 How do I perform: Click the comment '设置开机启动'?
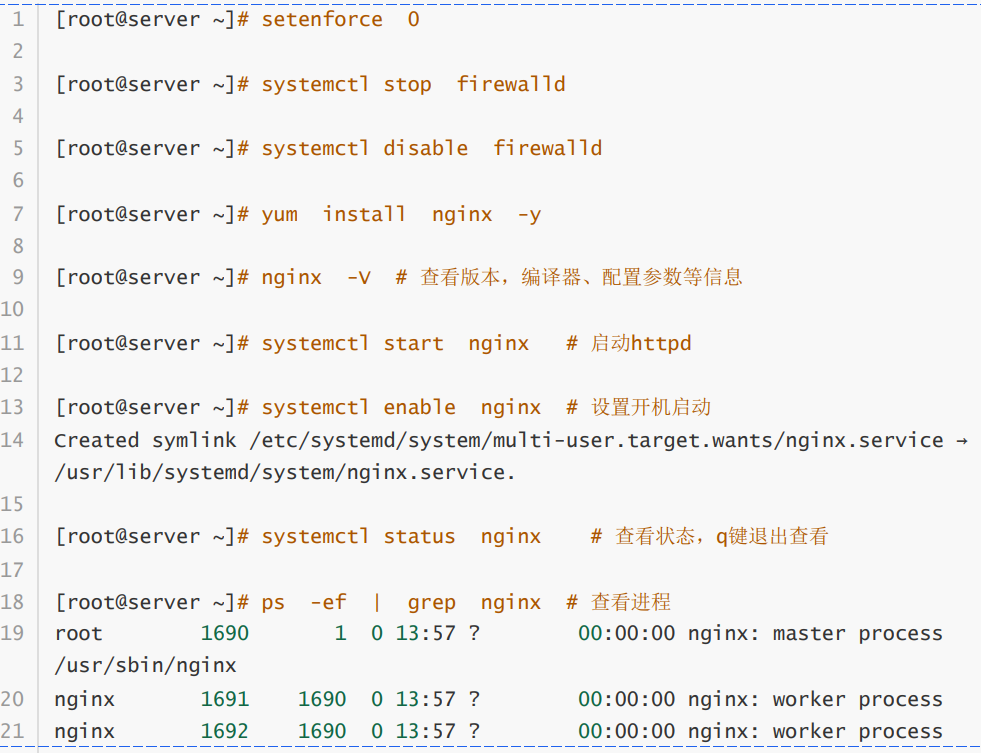[x=651, y=408]
